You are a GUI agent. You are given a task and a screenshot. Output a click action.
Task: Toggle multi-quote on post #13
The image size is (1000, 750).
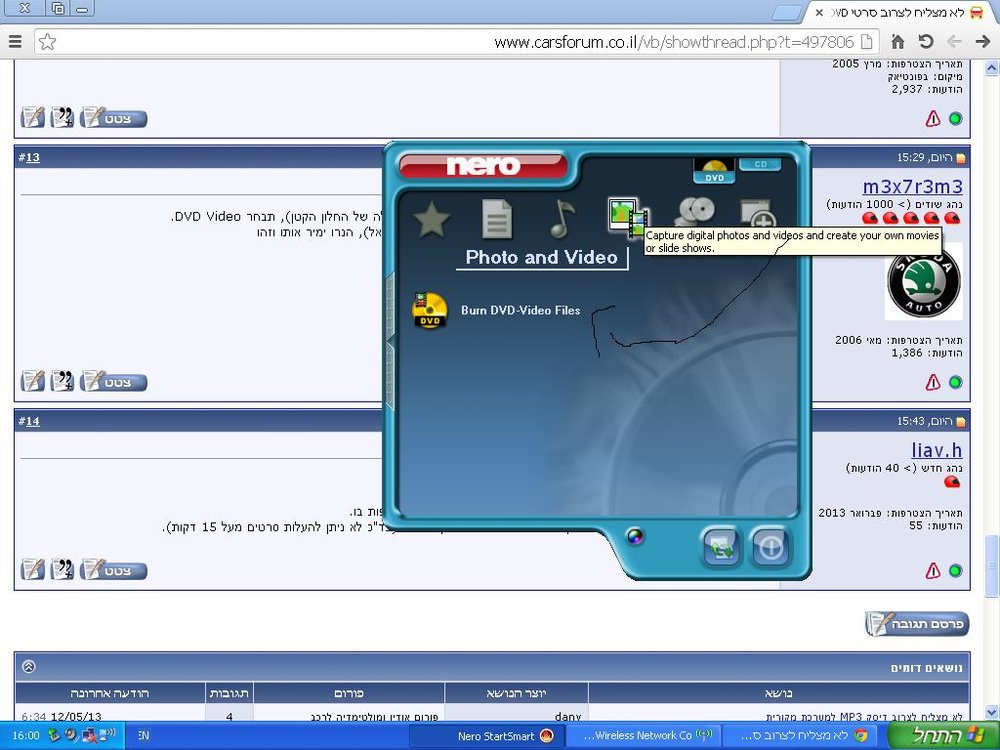point(62,381)
